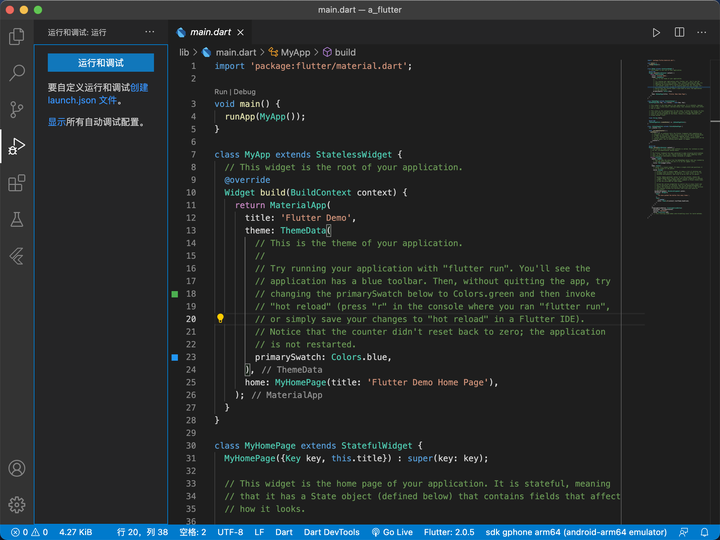Image resolution: width=720 pixels, height=540 pixels.
Task: Open the Source Control view
Action: coord(17,109)
